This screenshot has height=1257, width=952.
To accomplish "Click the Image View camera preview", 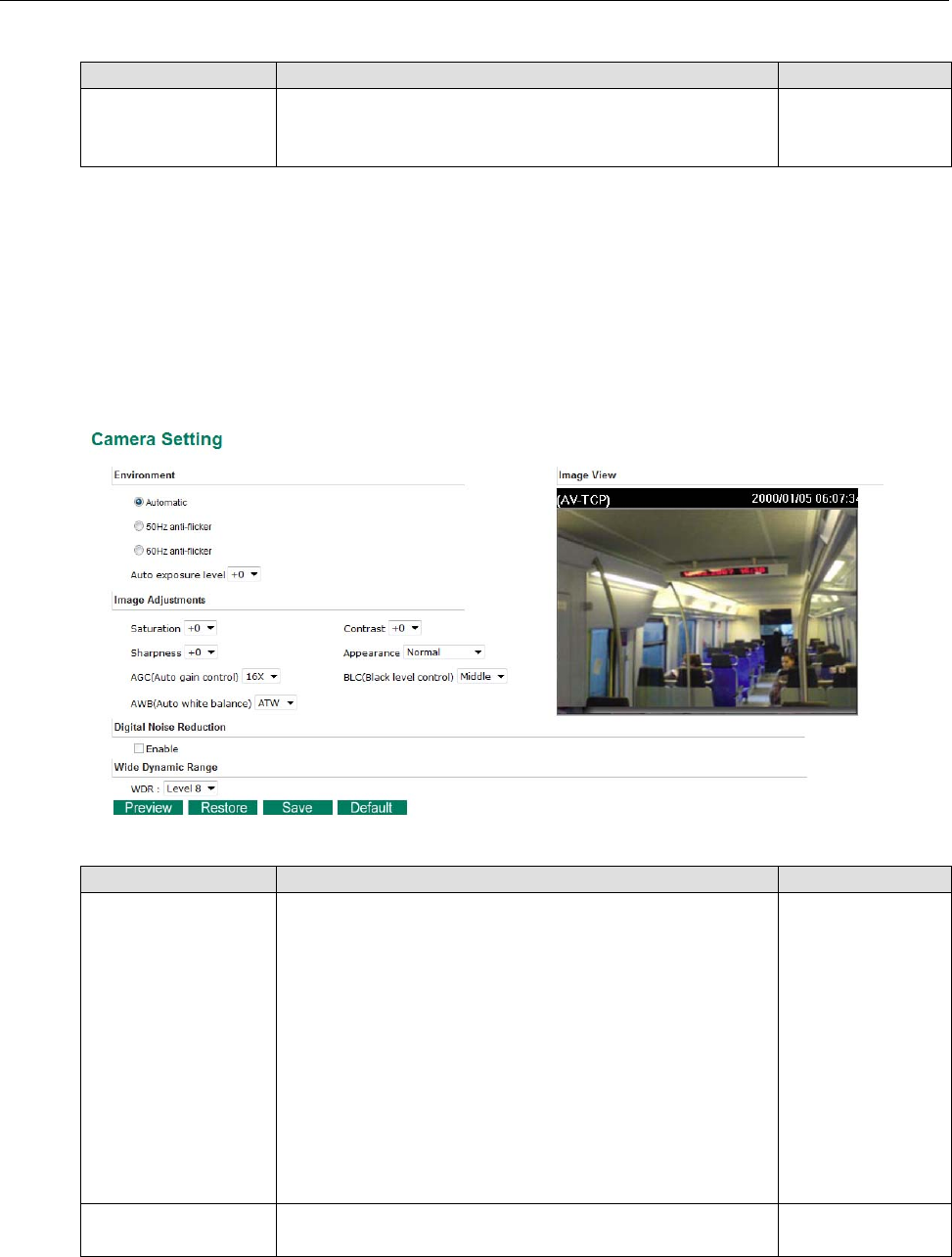I will point(706,602).
